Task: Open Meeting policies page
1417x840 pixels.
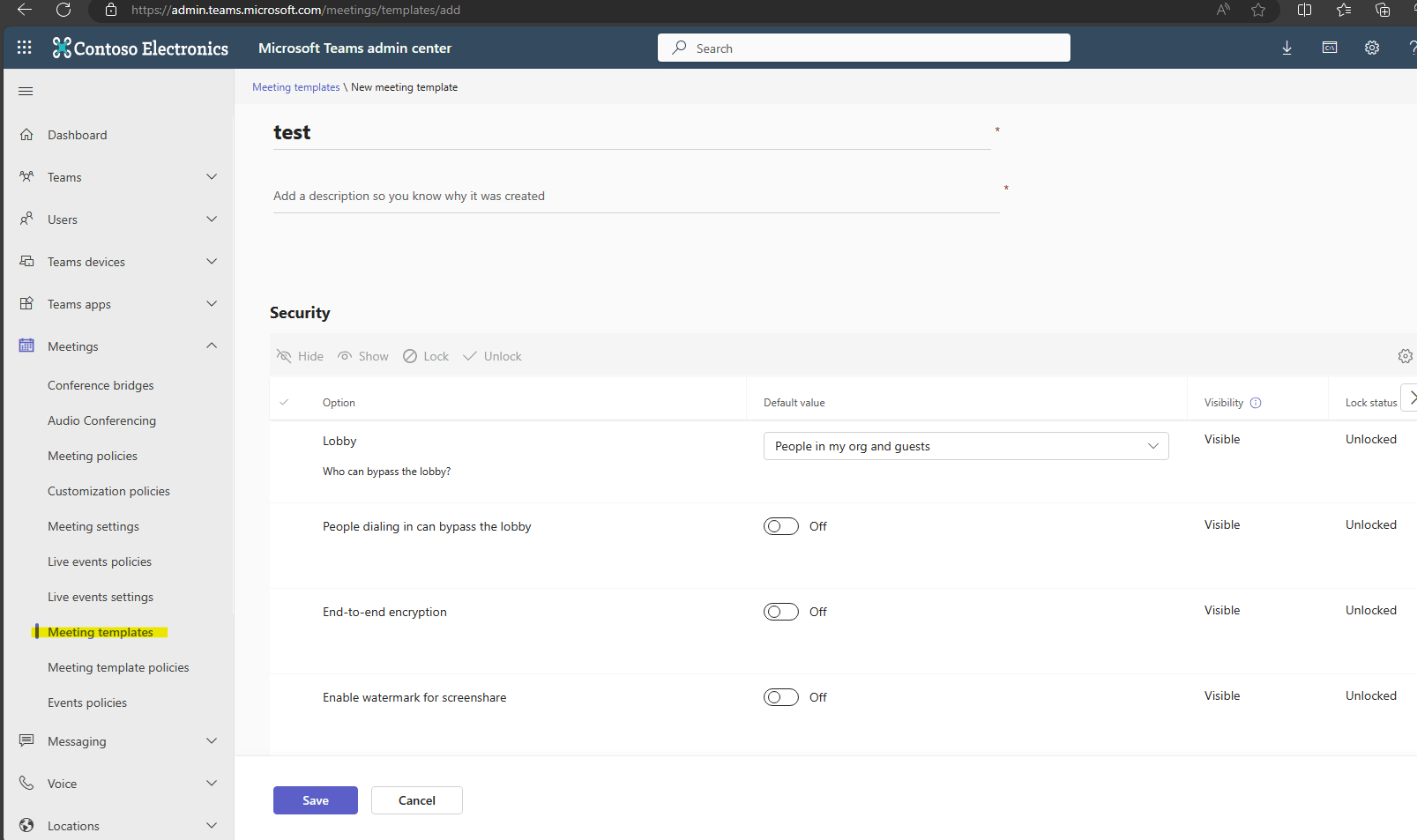Action: pos(93,456)
